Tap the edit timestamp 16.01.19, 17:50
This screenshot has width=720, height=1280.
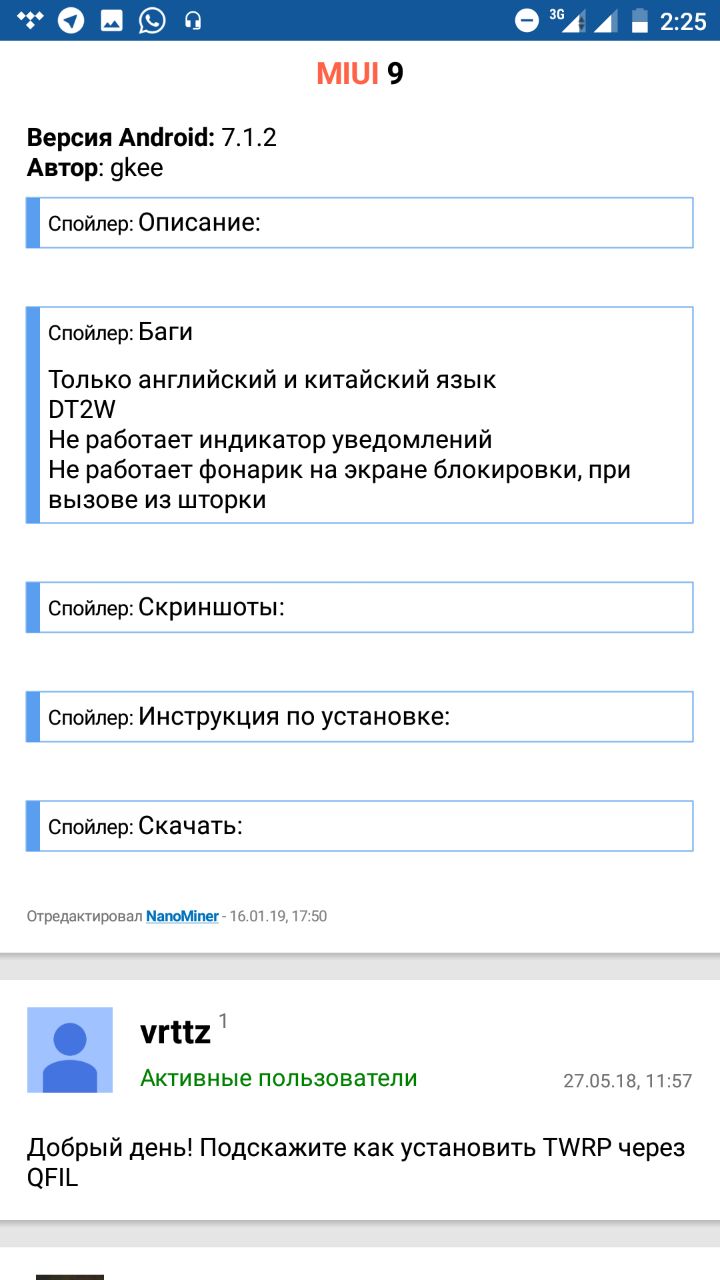tap(278, 916)
